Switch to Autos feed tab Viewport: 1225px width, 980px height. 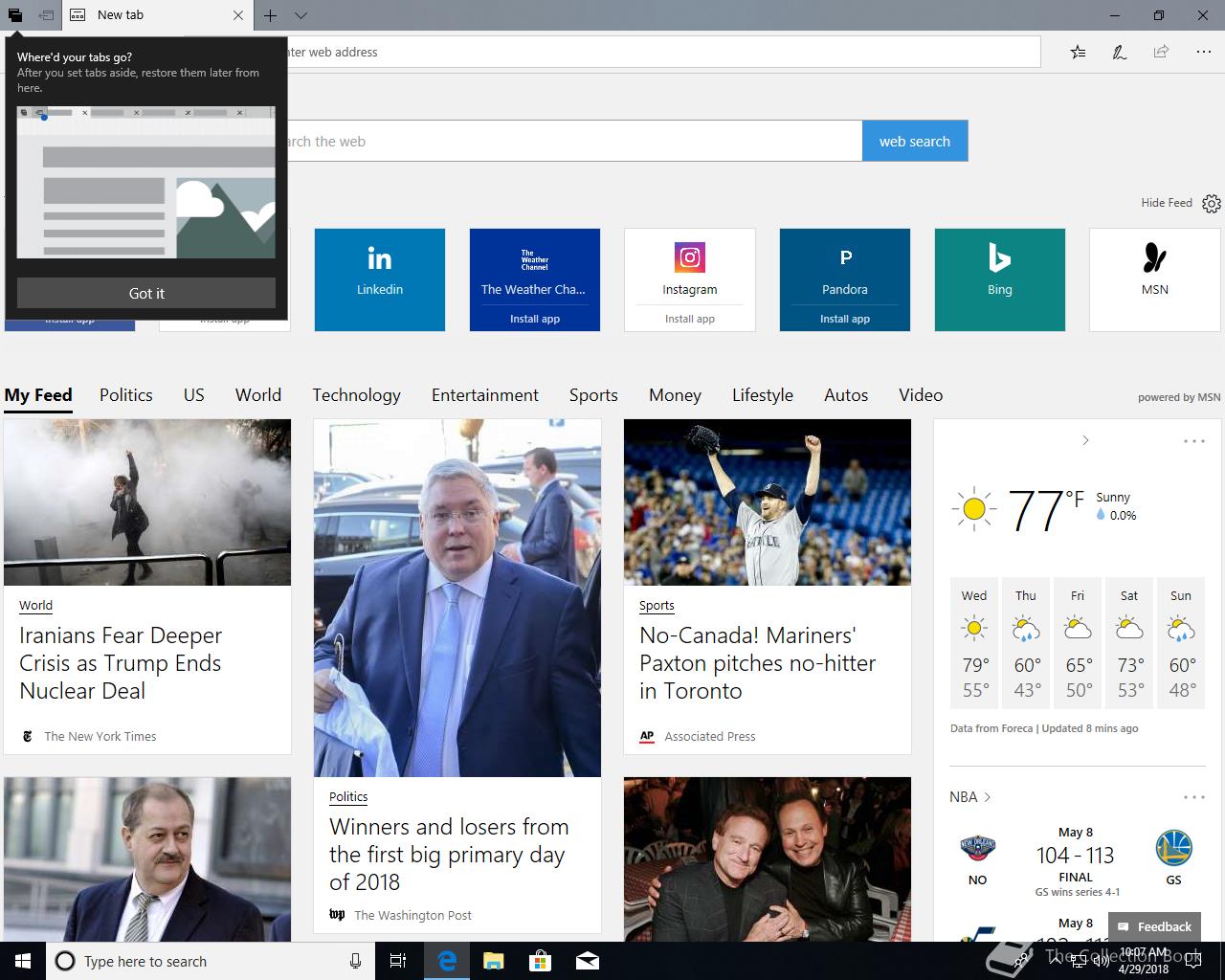[x=846, y=395]
